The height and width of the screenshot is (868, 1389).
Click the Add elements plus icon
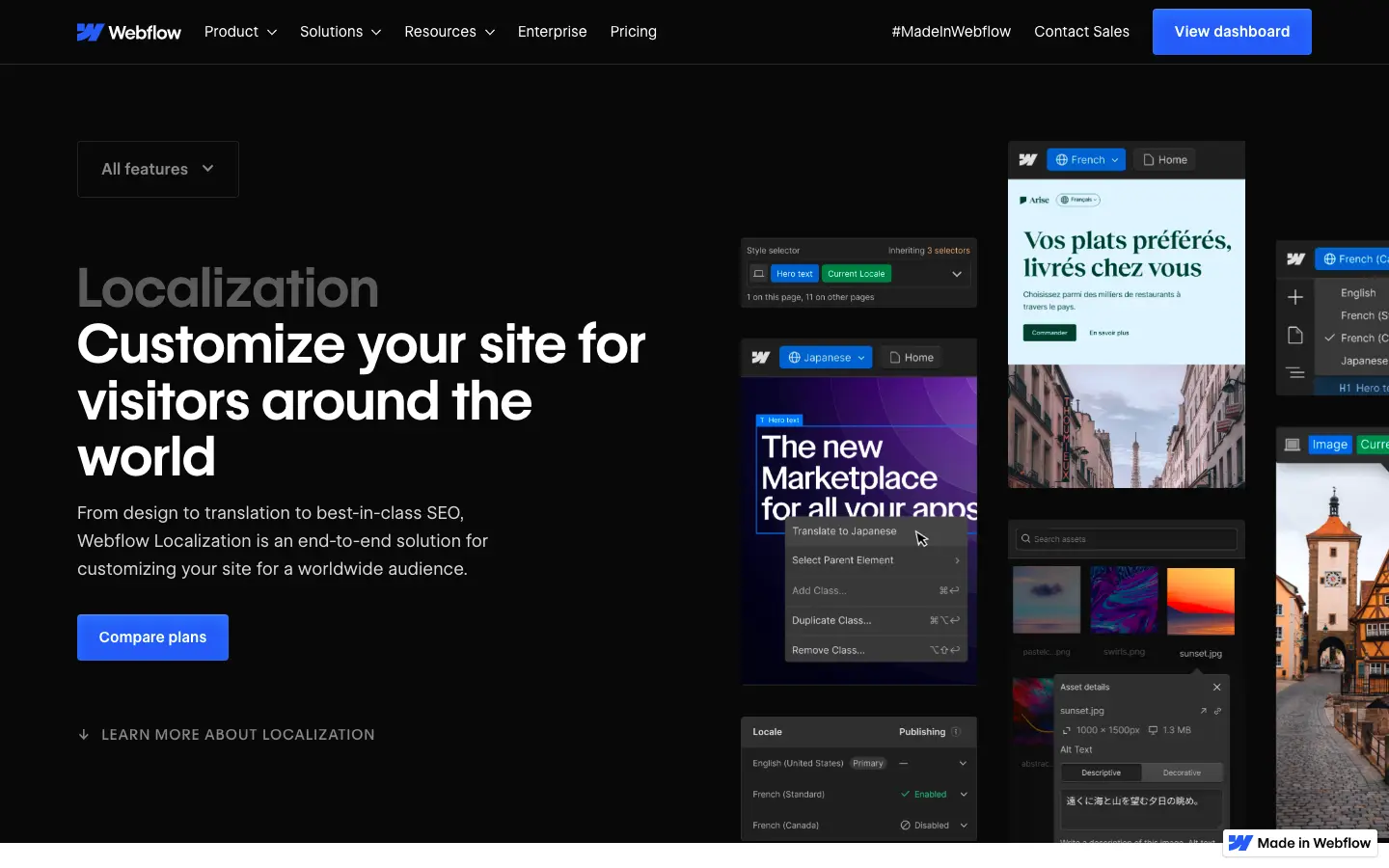click(x=1295, y=297)
